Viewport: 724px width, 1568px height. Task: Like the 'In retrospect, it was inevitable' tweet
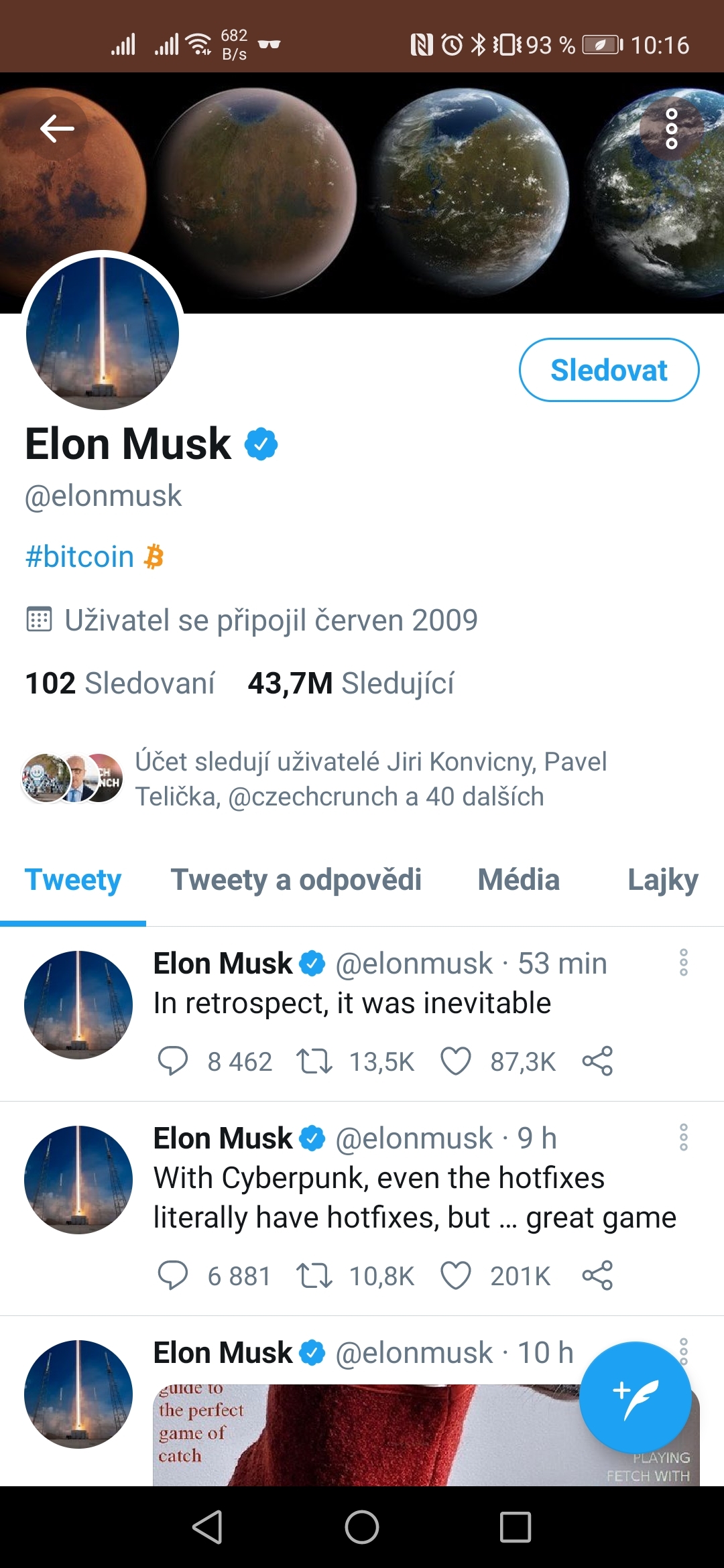[456, 1061]
